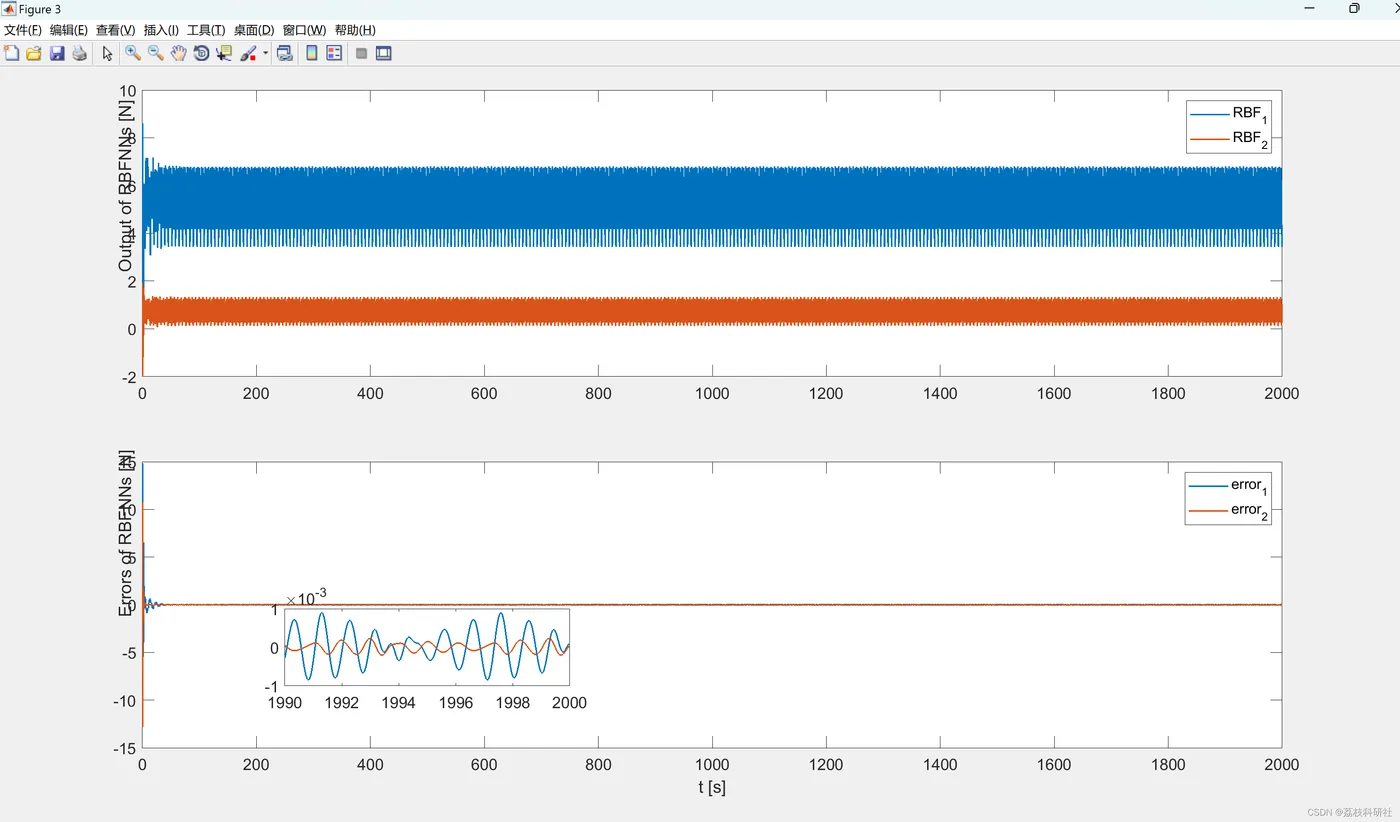Select the Zoom Out magnifier tool

tap(155, 53)
